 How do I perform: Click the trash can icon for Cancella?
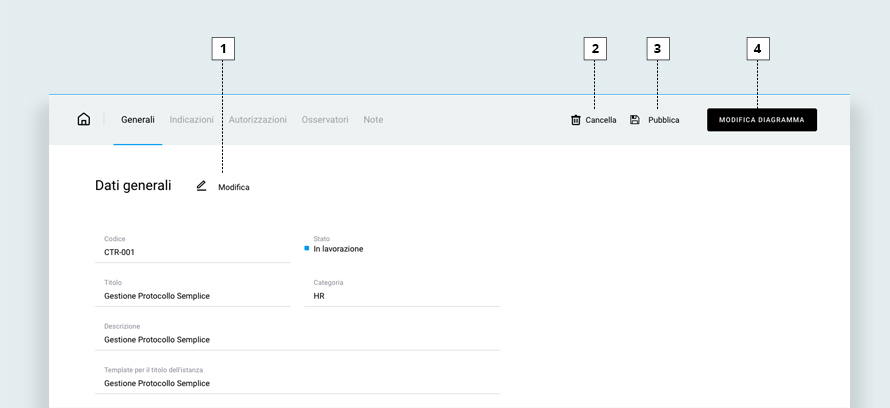[576, 120]
